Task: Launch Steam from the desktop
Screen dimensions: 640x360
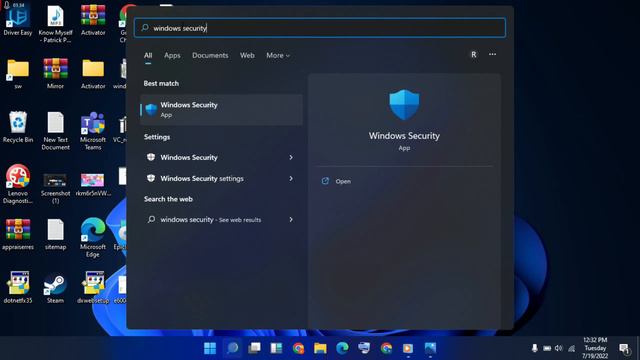Action: (56, 287)
